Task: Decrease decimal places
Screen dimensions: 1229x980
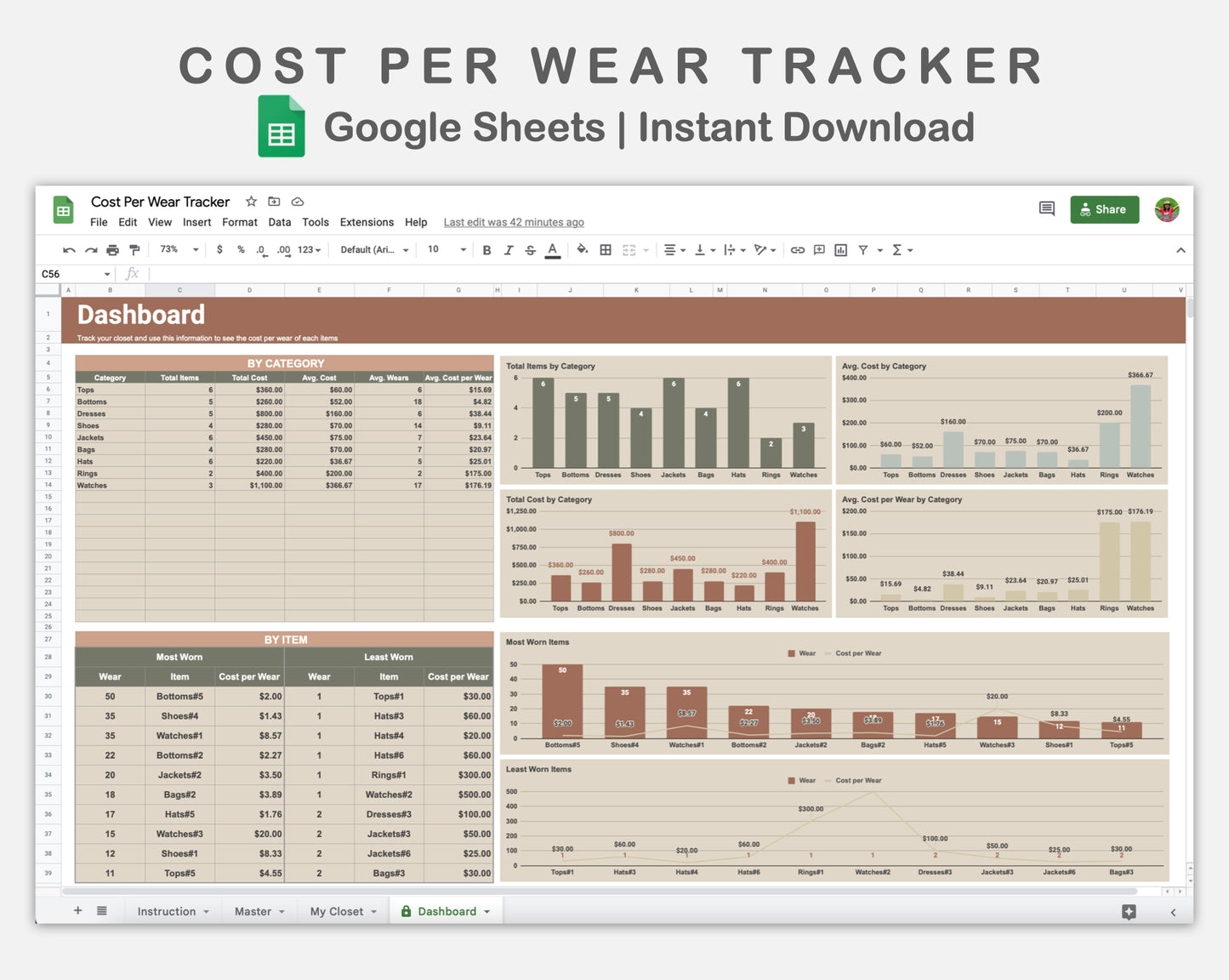Action: coord(262,249)
